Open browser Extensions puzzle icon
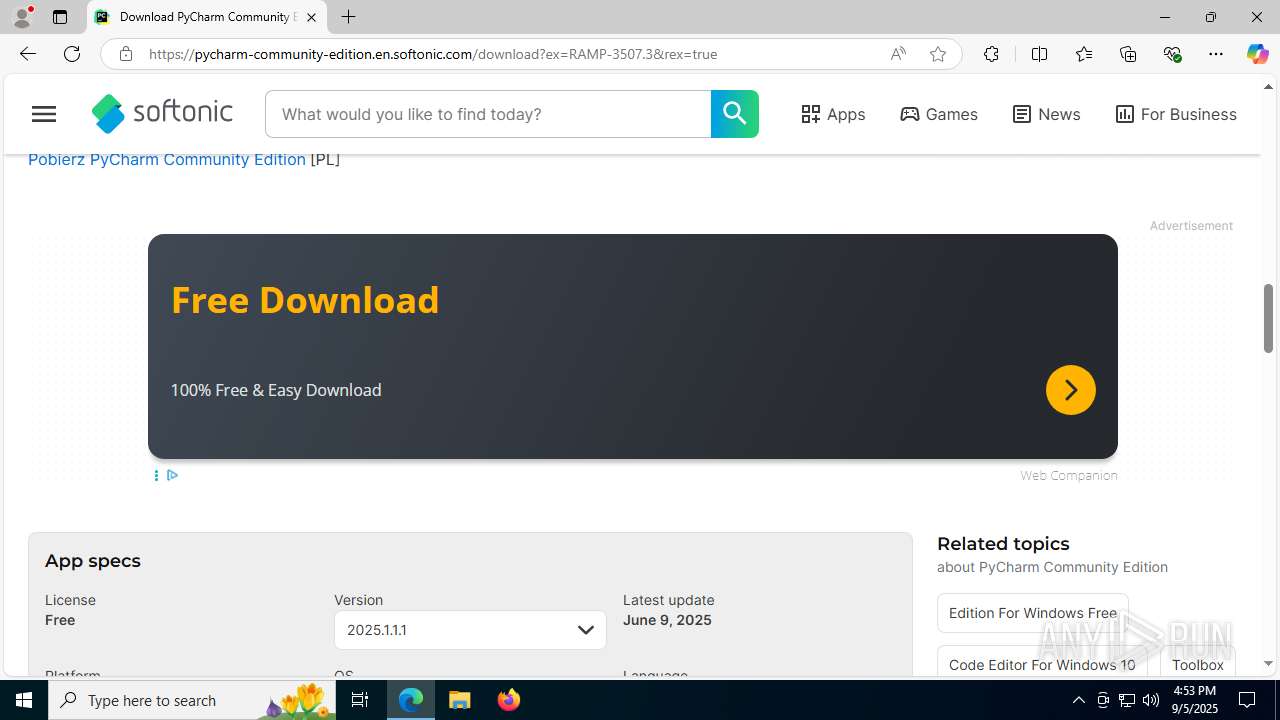Viewport: 1280px width, 720px height. coord(991,54)
